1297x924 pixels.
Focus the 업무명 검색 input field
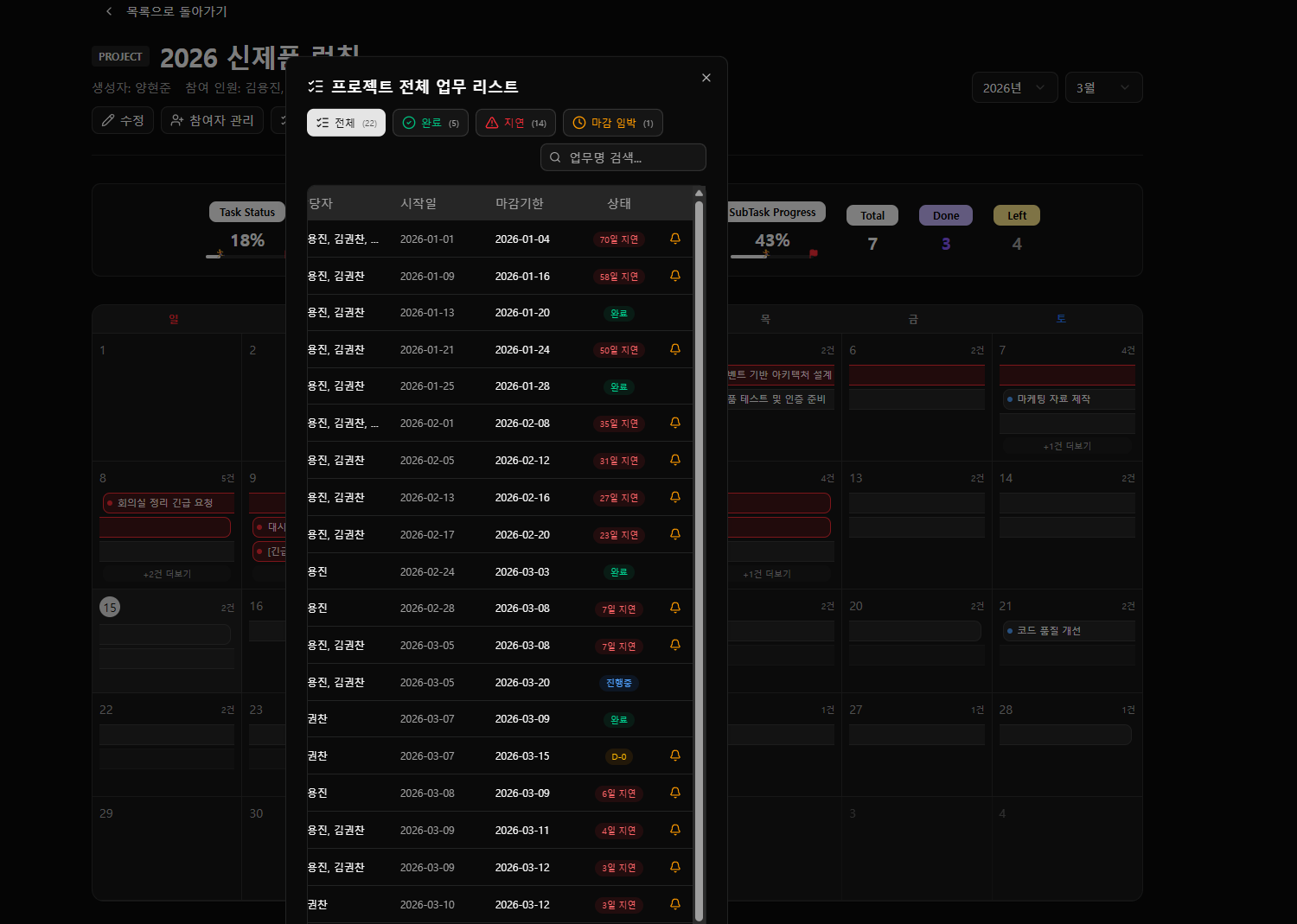point(631,157)
